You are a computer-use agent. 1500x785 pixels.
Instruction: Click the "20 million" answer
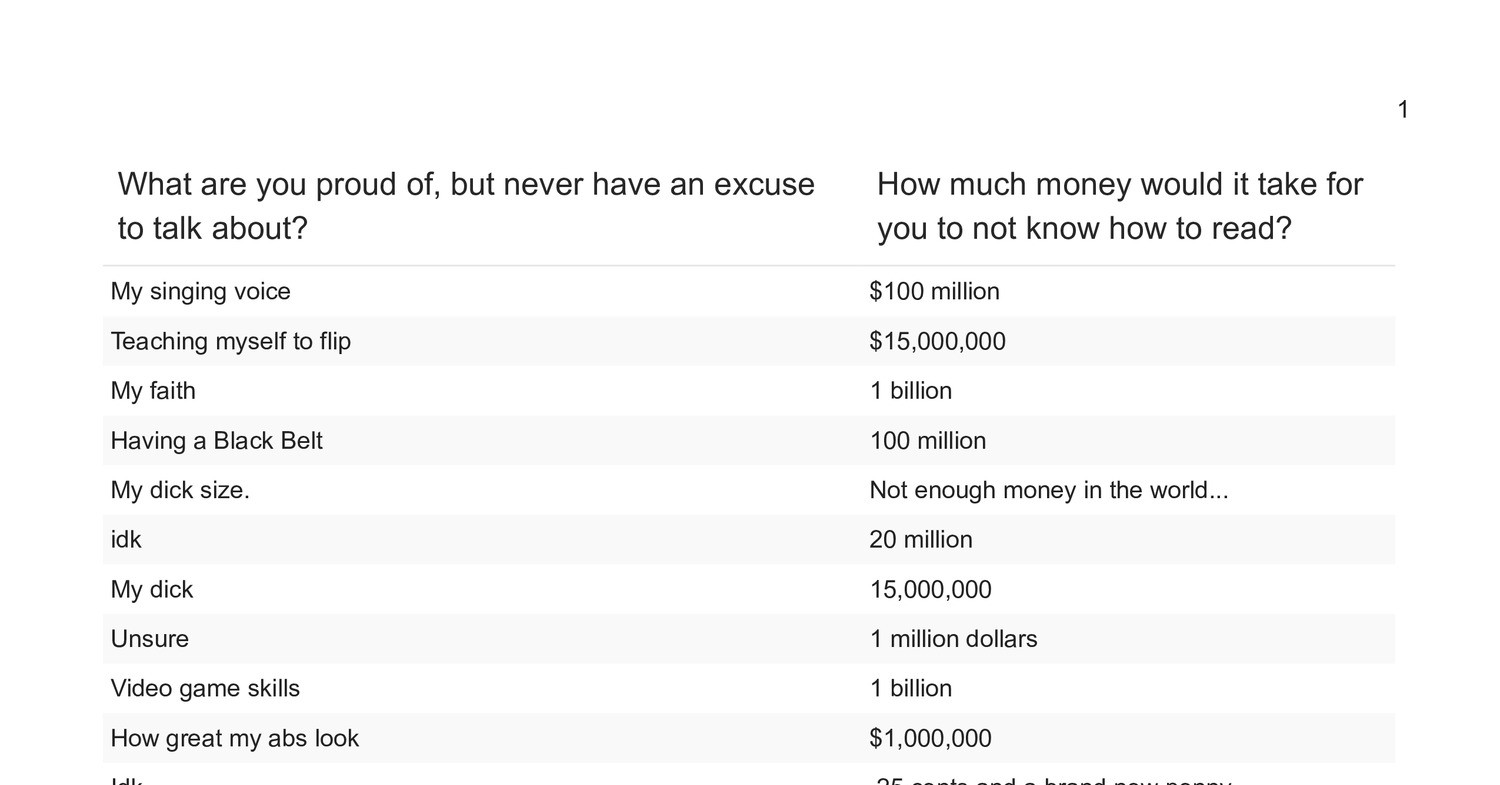pos(920,540)
